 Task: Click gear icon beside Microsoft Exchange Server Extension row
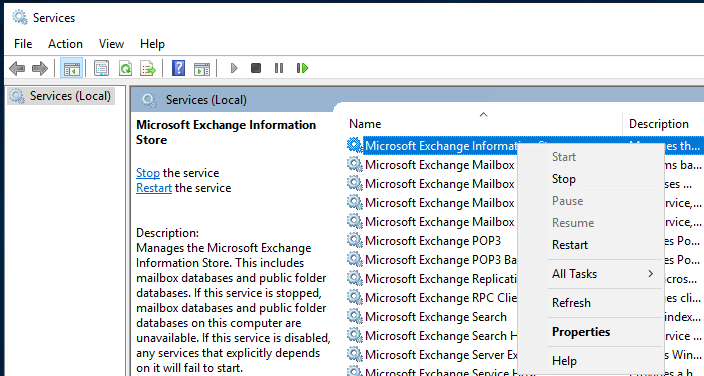click(355, 354)
